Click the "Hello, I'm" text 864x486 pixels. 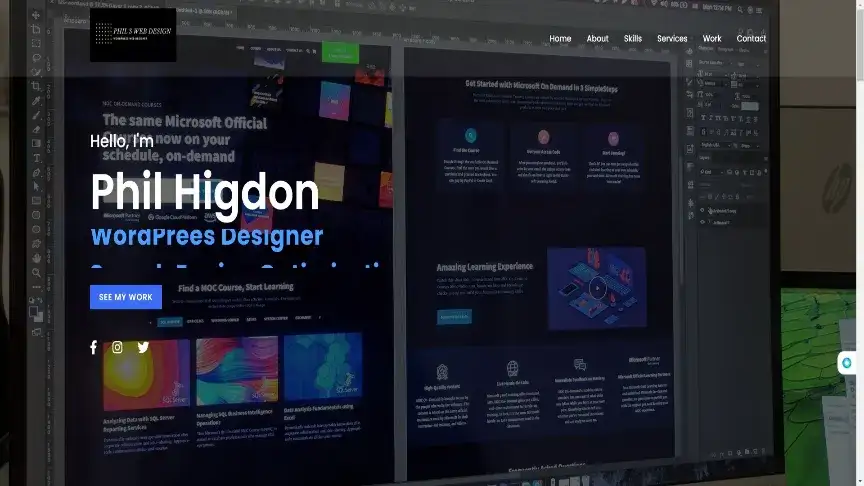click(x=122, y=141)
